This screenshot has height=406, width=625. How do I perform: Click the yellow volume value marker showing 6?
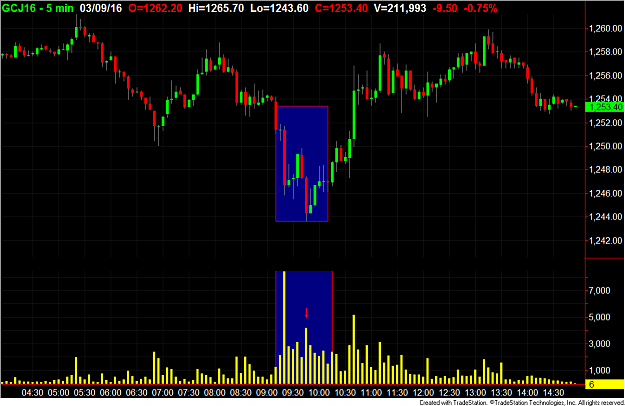pyautogui.click(x=604, y=384)
